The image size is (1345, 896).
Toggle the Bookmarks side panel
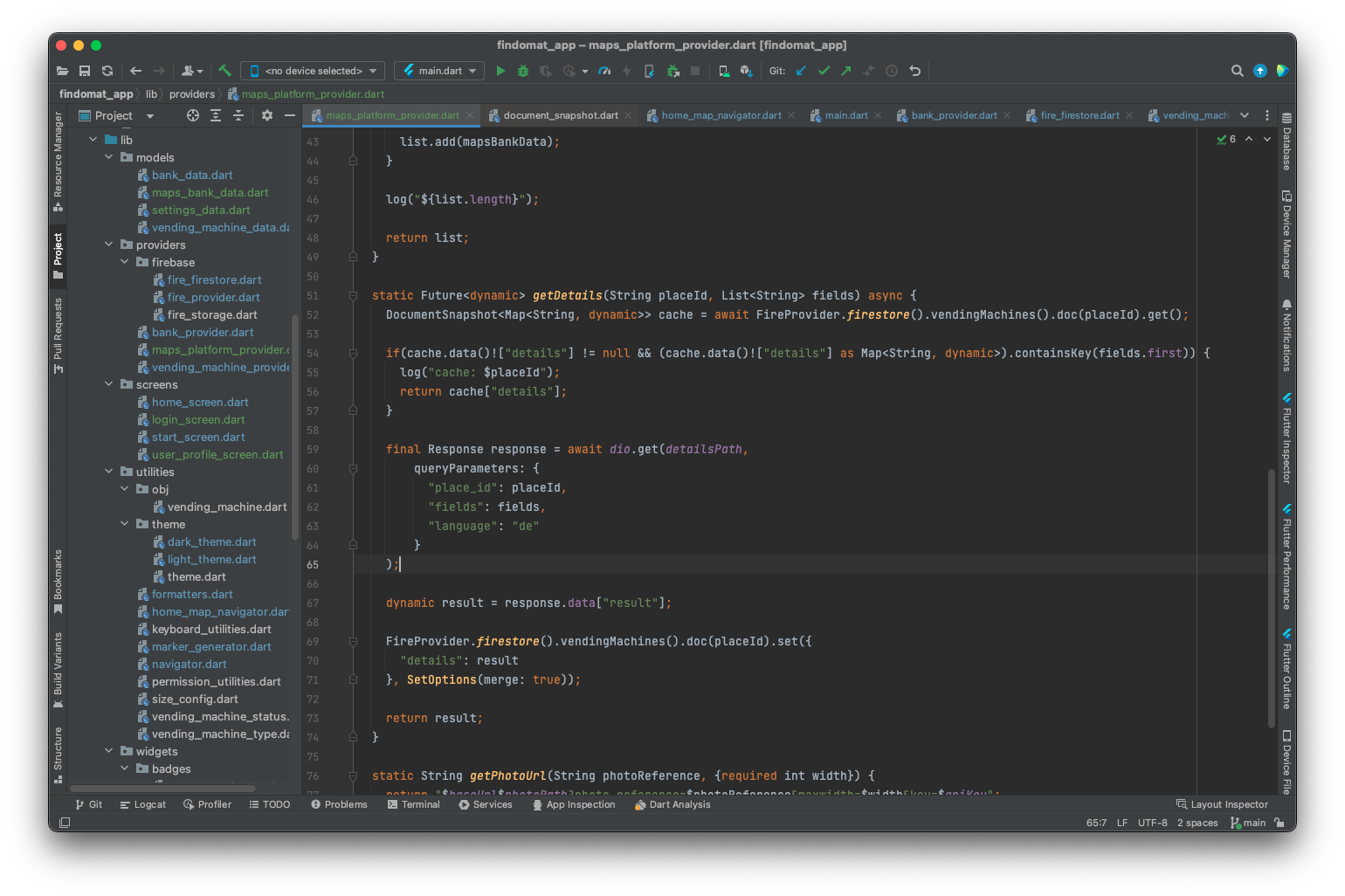click(x=58, y=582)
